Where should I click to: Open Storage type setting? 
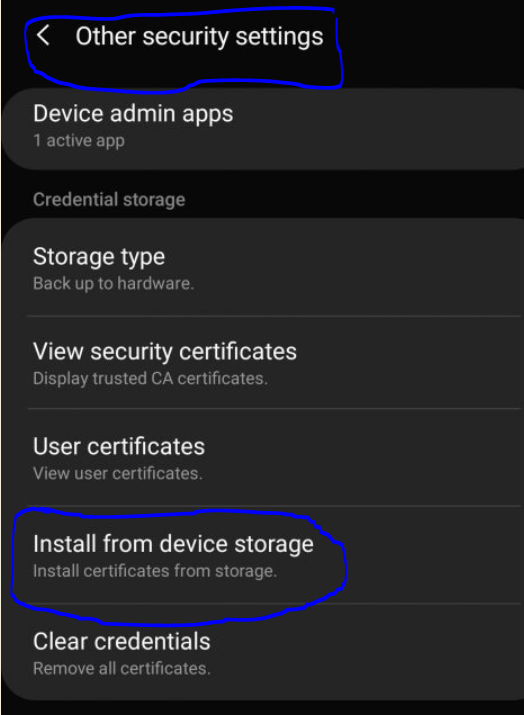click(263, 268)
